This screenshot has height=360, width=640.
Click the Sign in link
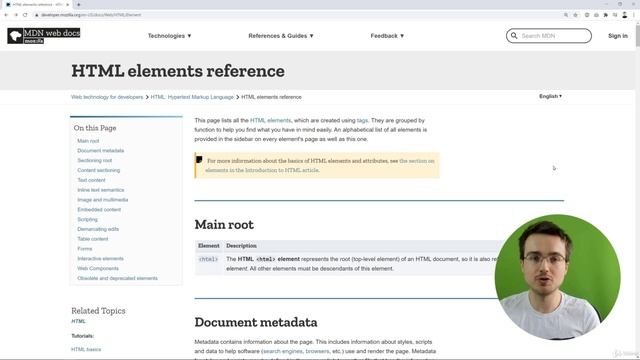pyautogui.click(x=618, y=36)
